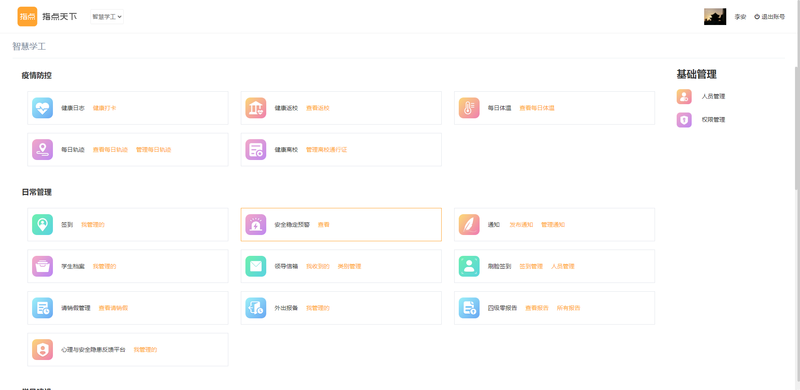The width and height of the screenshot is (800, 390).
Task: Click the 查看请销假 link
Action: pyautogui.click(x=113, y=308)
